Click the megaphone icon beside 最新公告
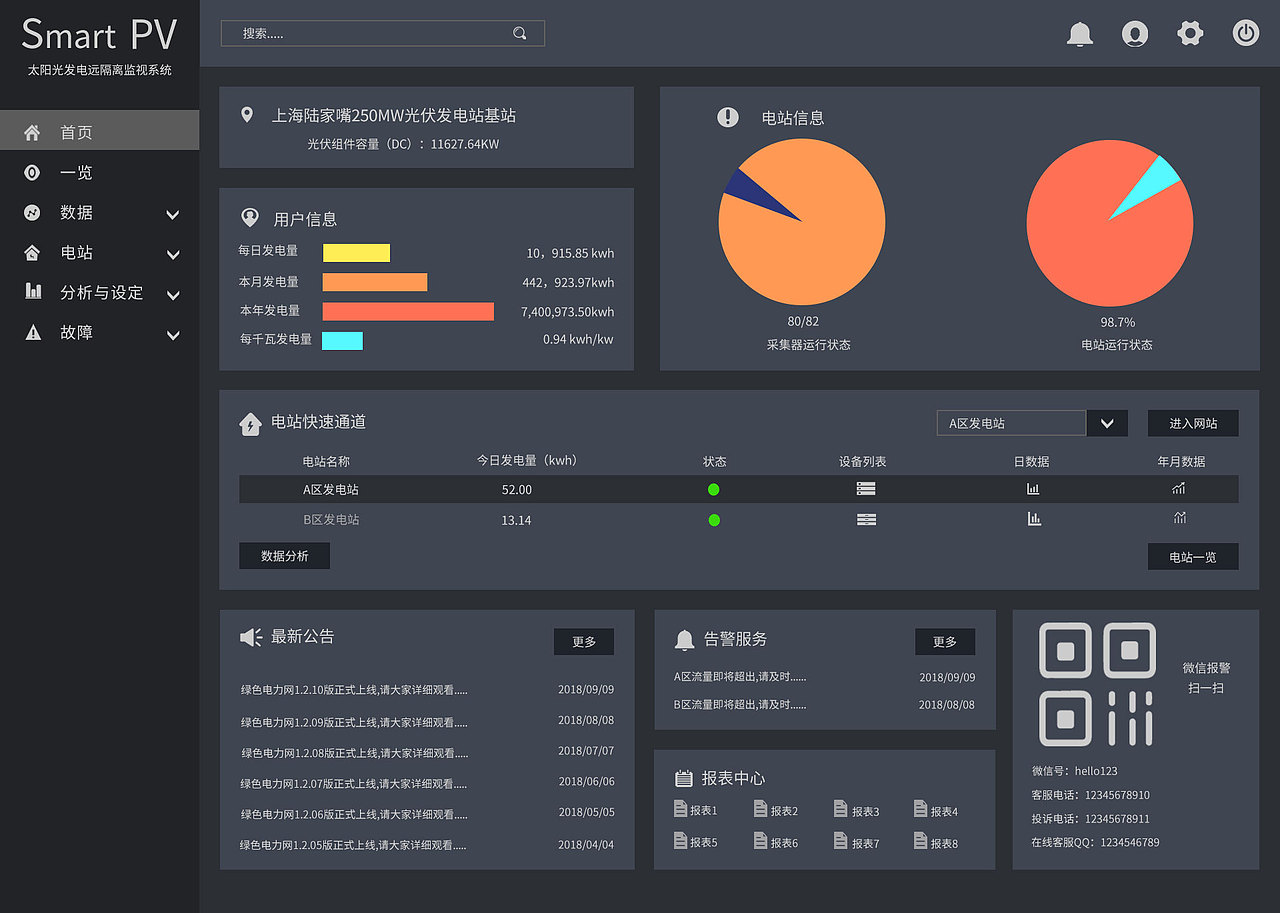This screenshot has width=1280, height=913. [251, 637]
